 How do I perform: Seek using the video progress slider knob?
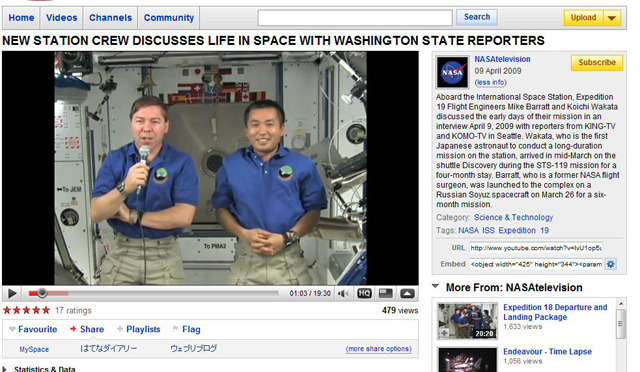[42, 293]
